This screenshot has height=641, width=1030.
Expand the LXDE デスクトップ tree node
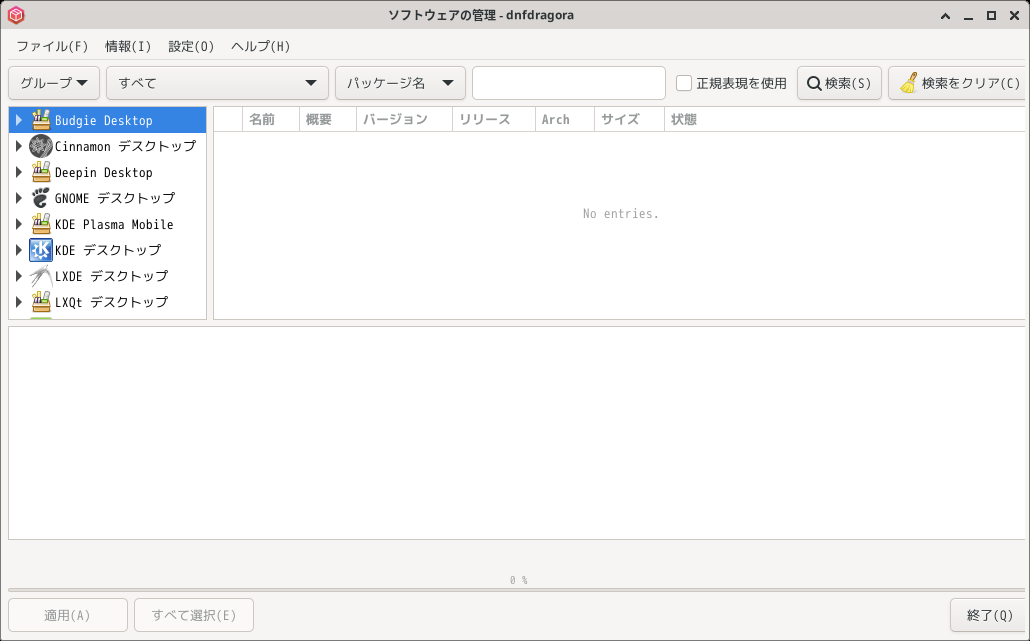[x=19, y=276]
